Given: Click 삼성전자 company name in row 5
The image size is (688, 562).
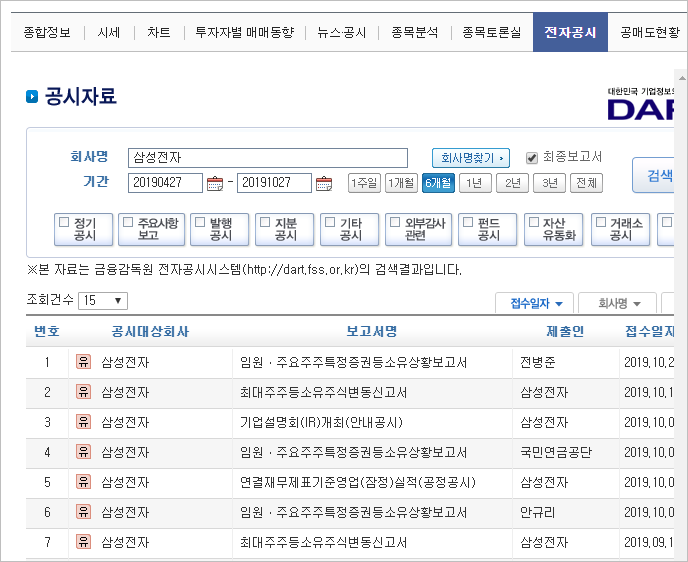Looking at the screenshot, I should pos(125,483).
